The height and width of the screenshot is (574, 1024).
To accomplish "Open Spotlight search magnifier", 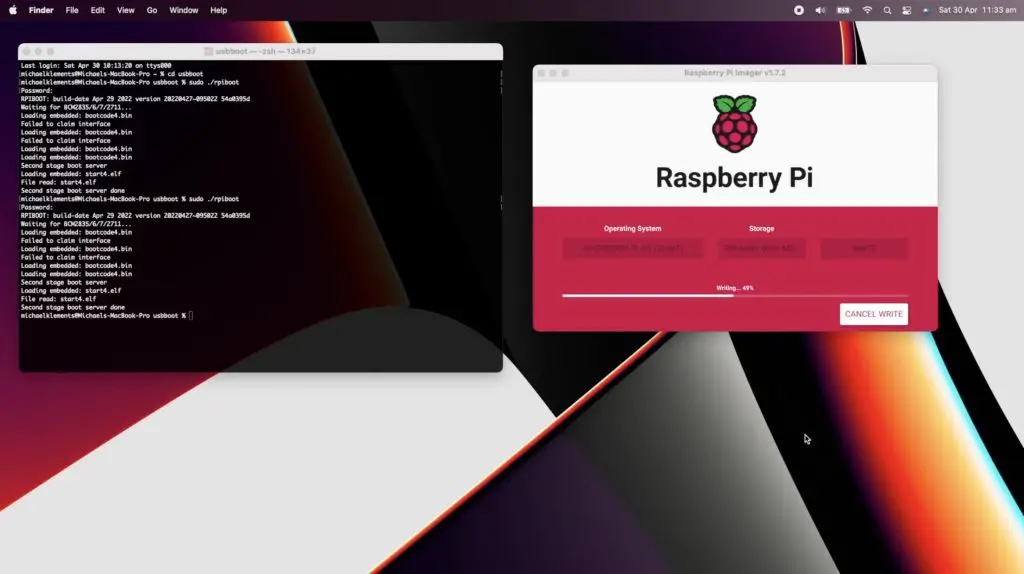I will 887,10.
